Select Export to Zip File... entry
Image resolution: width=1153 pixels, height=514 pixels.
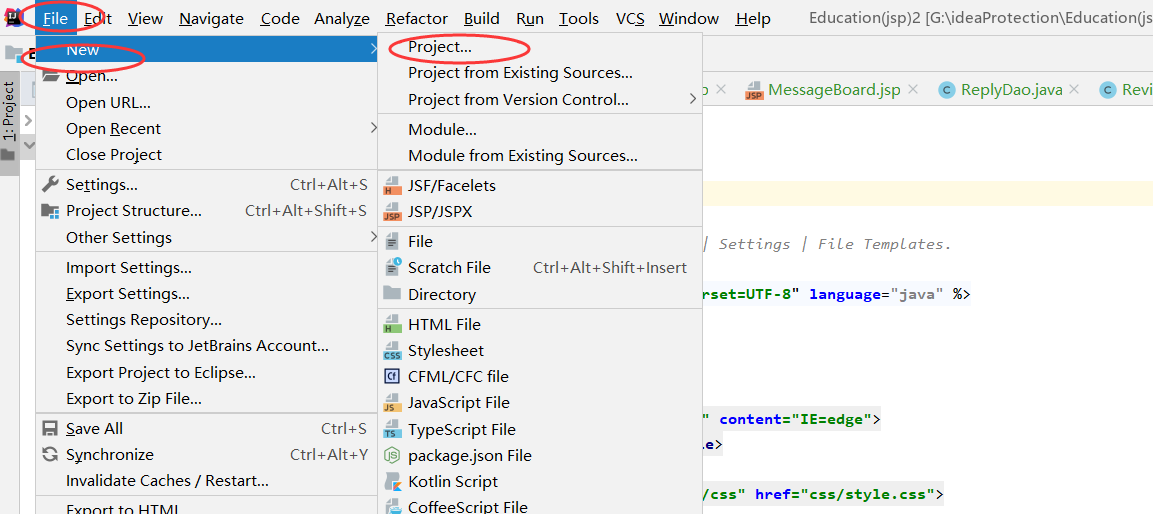pyautogui.click(x=134, y=399)
